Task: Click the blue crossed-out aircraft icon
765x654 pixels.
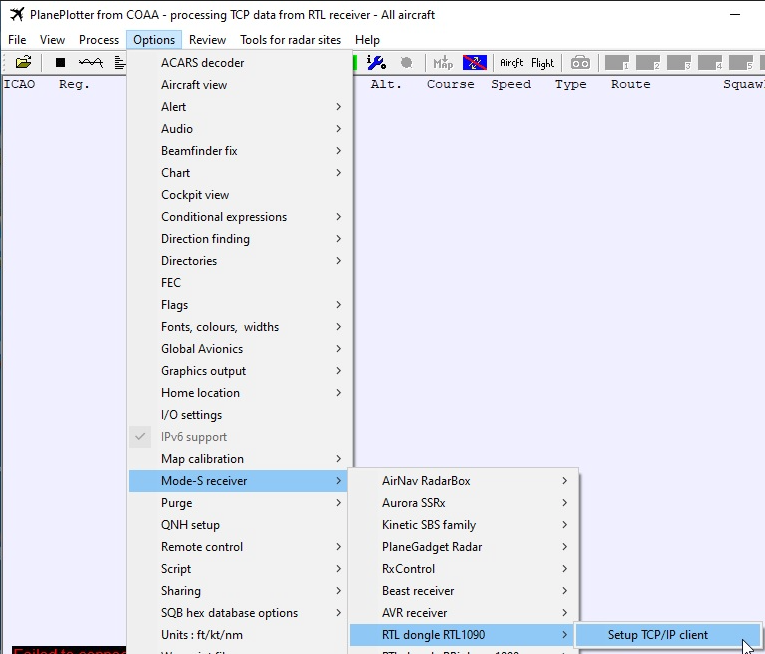Action: click(x=475, y=62)
